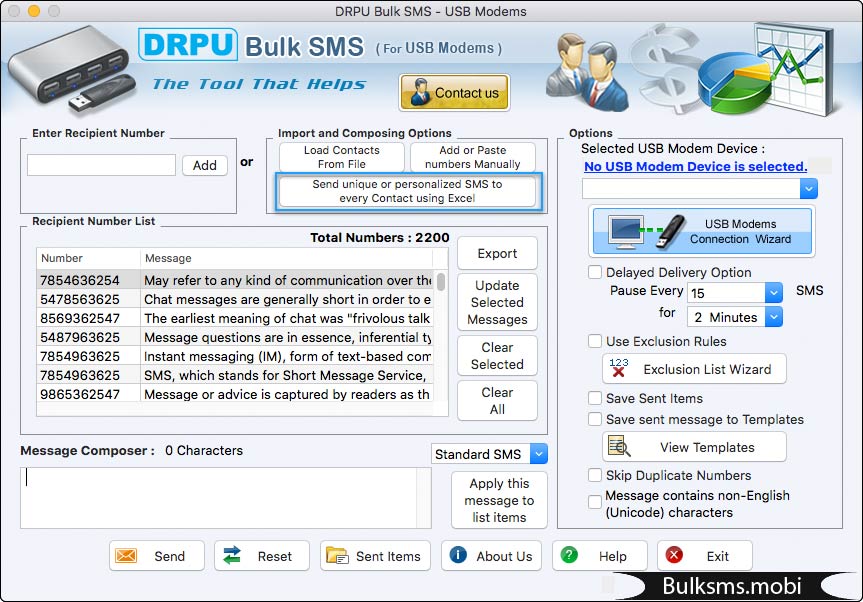Click the recipient list vertical scrollbar

(441, 281)
